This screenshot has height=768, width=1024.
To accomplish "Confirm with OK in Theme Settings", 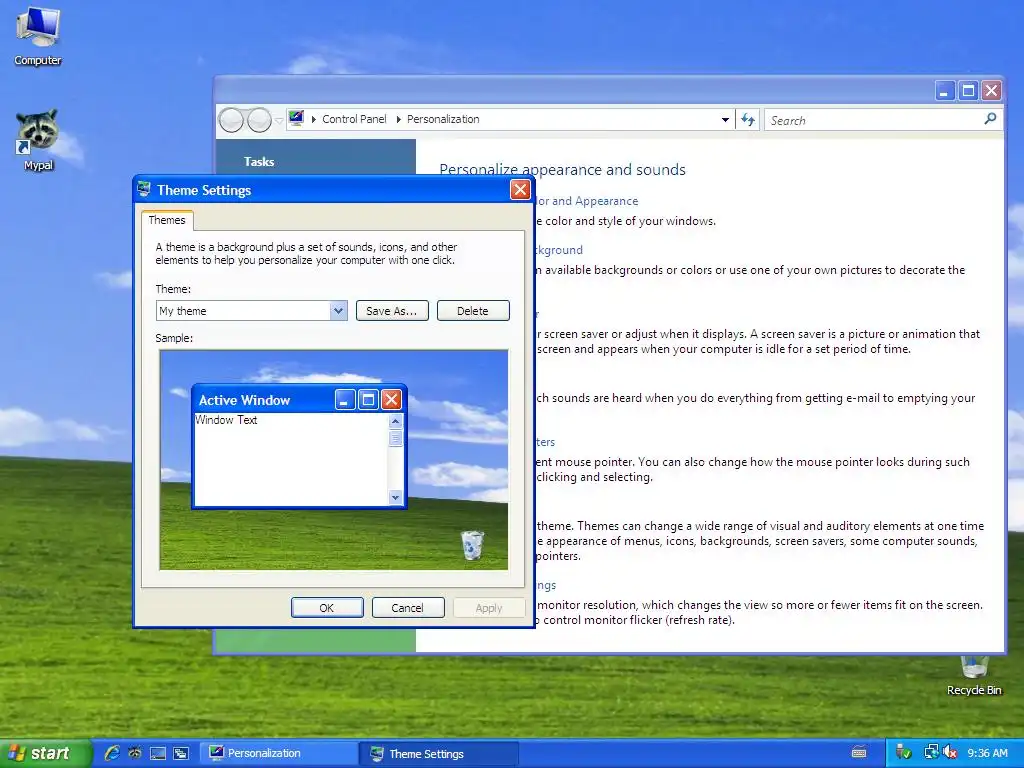I will tap(327, 608).
